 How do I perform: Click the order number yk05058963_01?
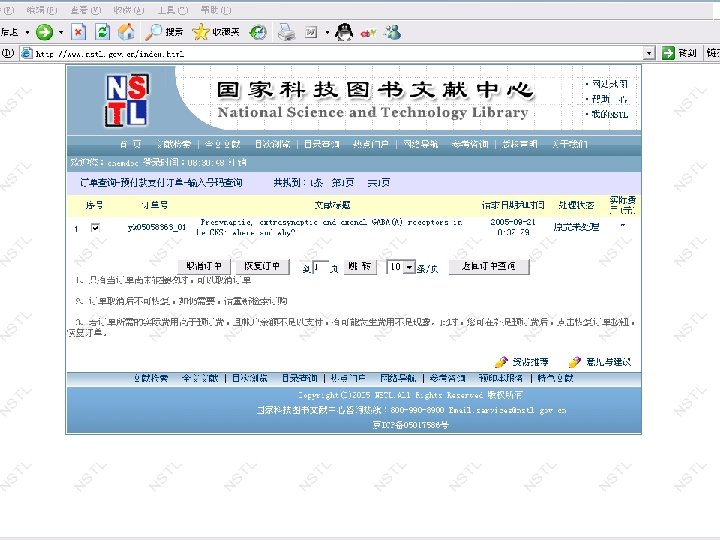coord(157,227)
